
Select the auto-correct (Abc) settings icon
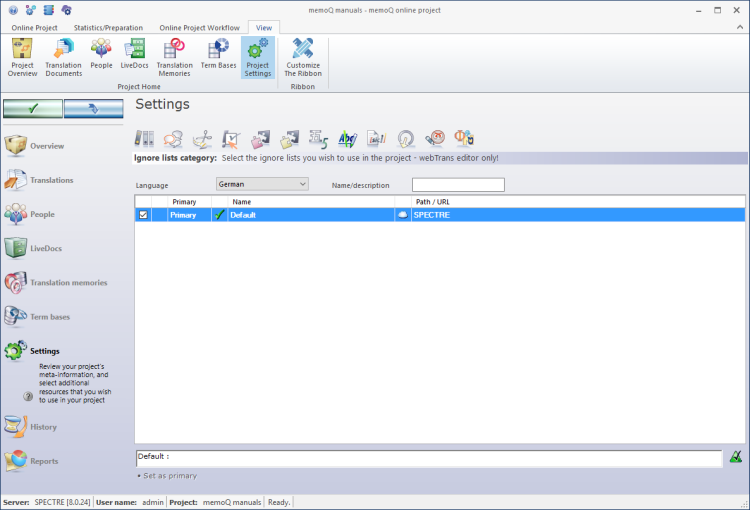coord(347,139)
